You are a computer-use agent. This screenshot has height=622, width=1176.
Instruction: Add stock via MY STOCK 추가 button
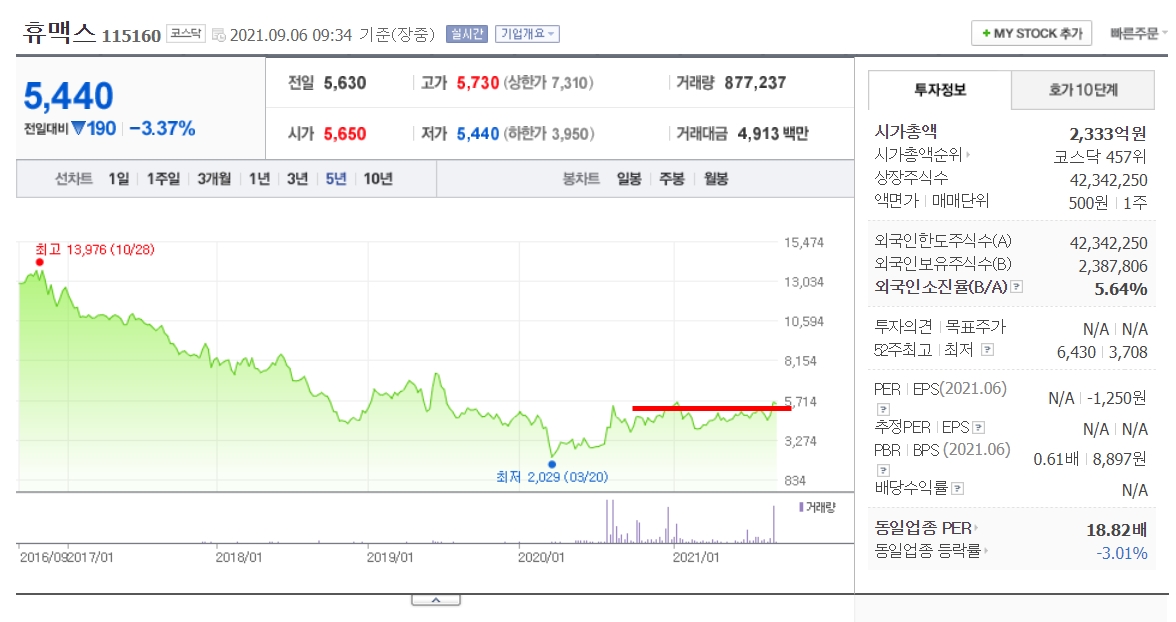1031,34
